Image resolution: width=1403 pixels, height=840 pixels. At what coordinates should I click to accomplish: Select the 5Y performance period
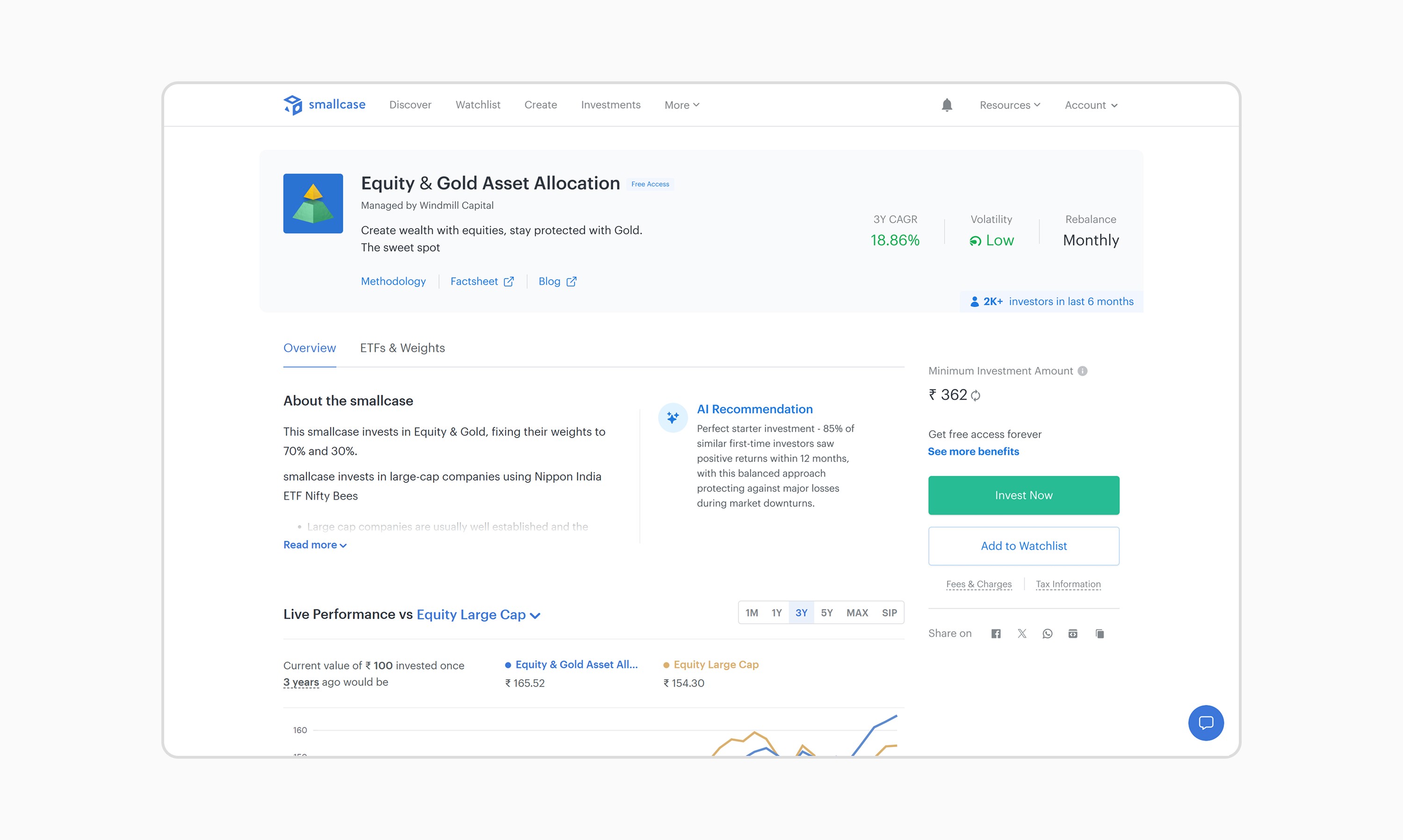[x=827, y=612]
